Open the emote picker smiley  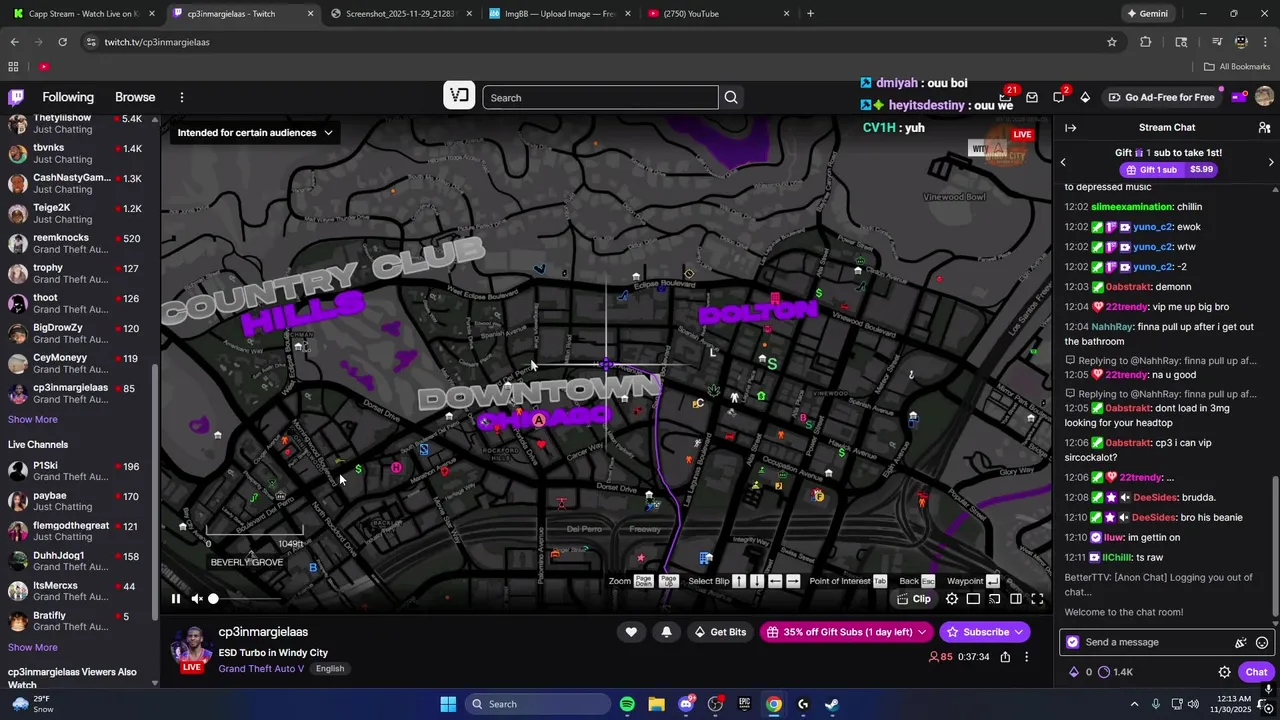[x=1262, y=643]
